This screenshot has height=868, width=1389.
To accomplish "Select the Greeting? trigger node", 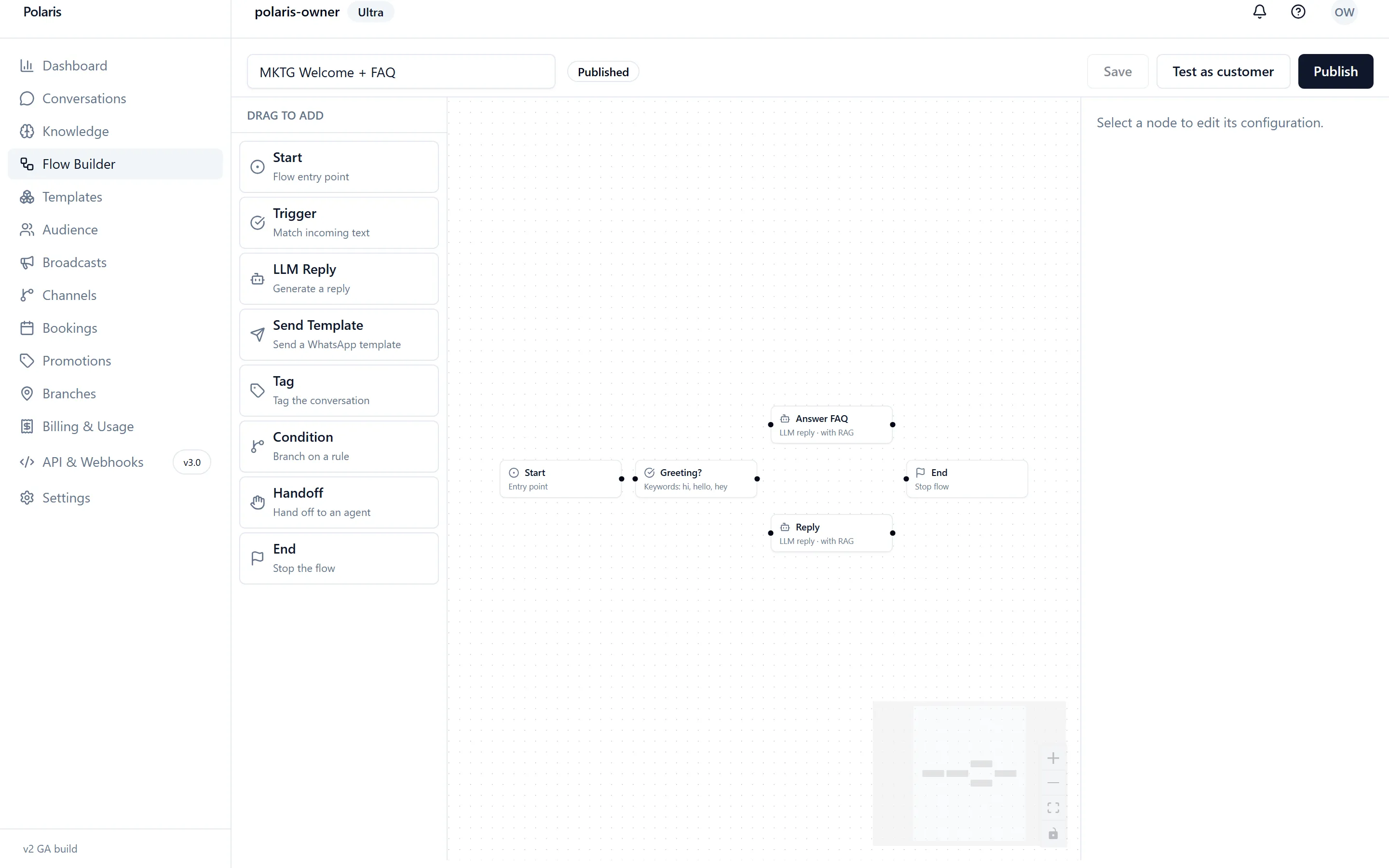I will (695, 479).
